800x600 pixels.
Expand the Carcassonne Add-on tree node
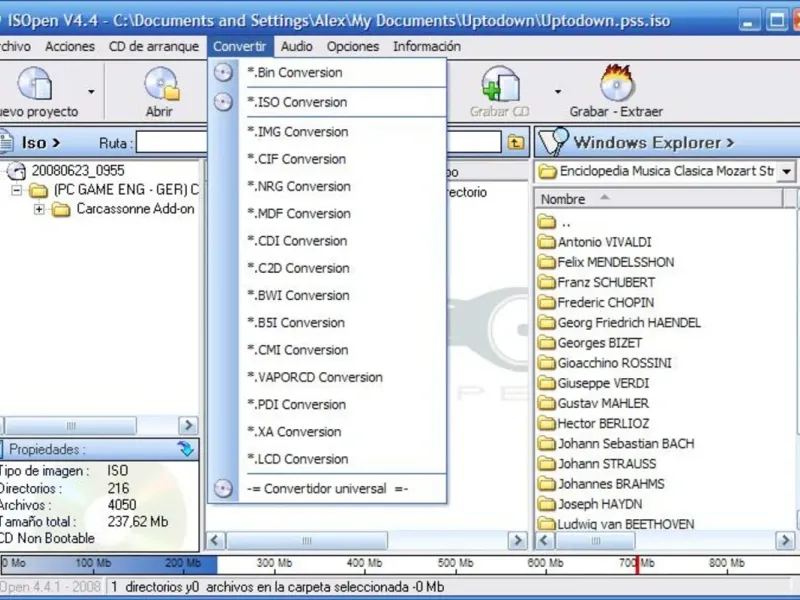[x=39, y=209]
